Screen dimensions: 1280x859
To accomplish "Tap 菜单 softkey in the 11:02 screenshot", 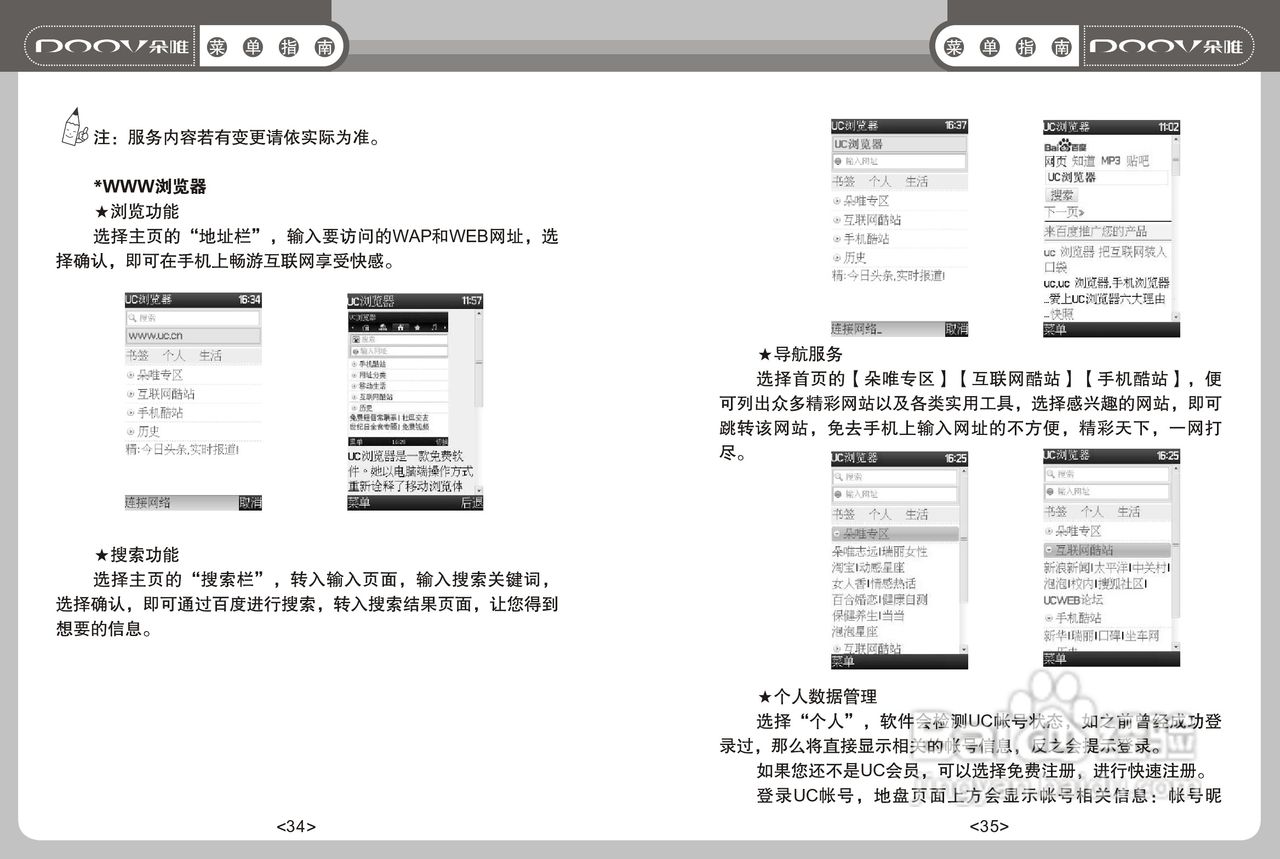I will [1055, 329].
